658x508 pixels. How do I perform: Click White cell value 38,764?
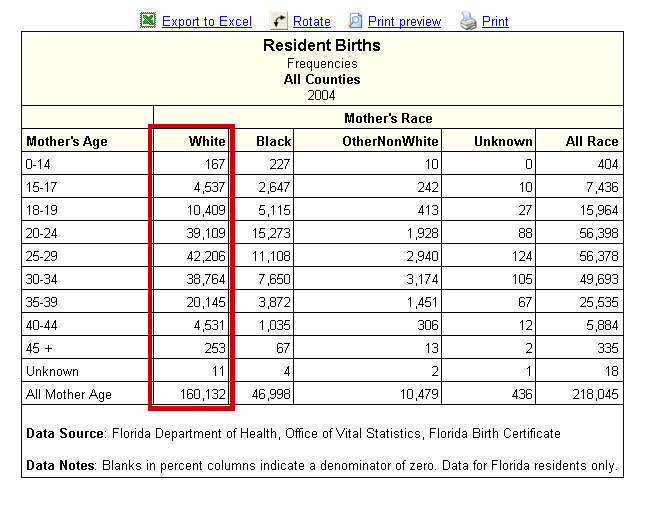[206, 279]
